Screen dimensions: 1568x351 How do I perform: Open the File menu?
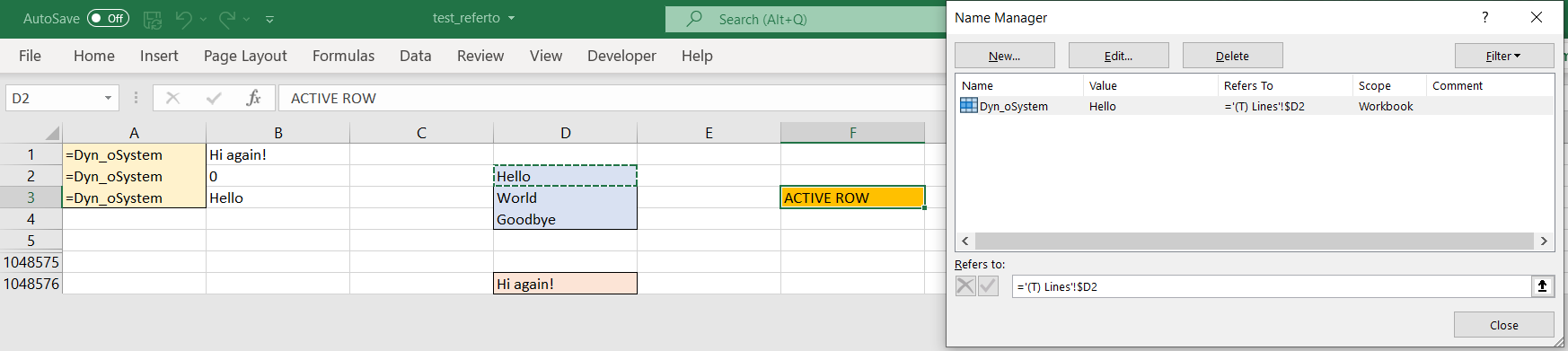(x=30, y=56)
